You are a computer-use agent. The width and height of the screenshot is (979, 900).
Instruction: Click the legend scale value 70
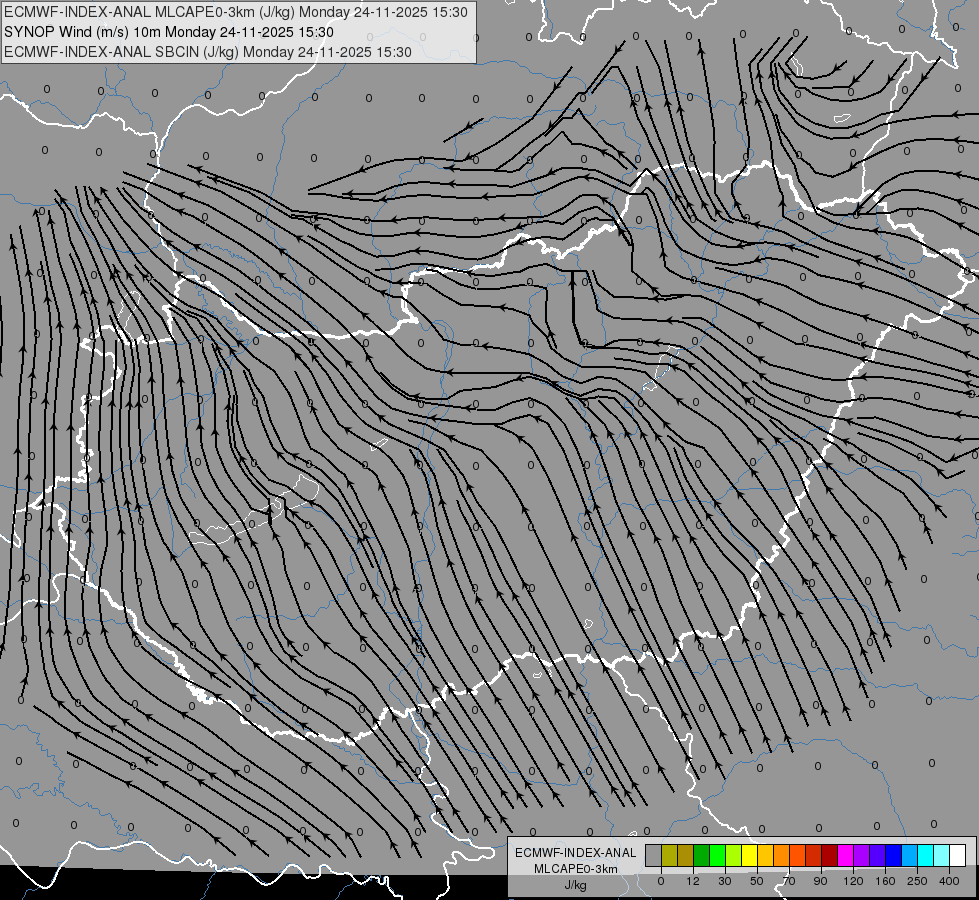pos(789,881)
